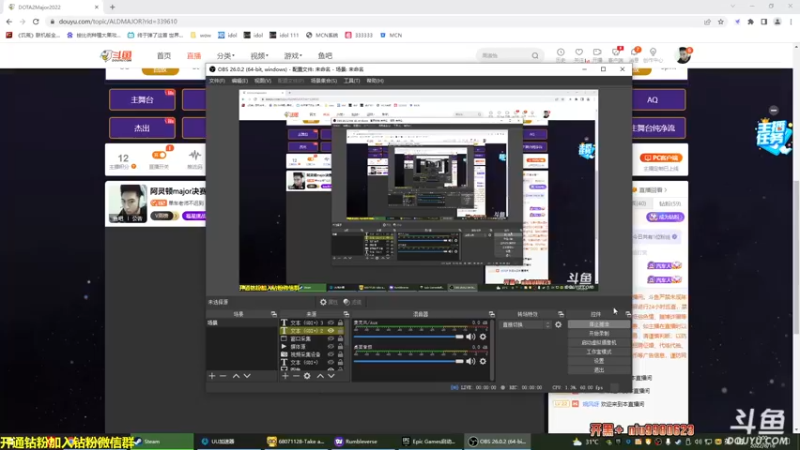The image size is (800, 450).
Task: Open OBS 工具 Tools menu
Action: [x=352, y=81]
